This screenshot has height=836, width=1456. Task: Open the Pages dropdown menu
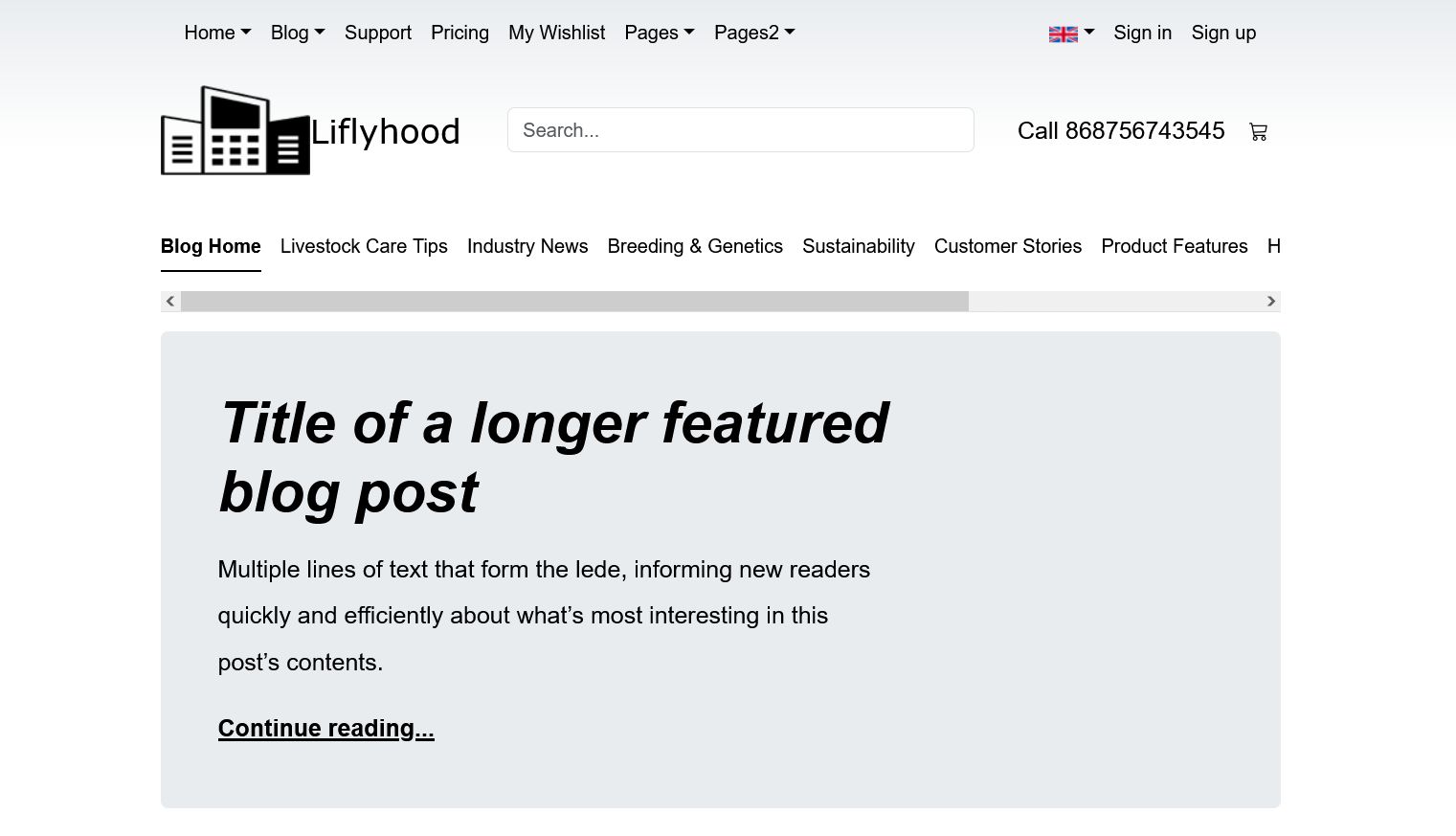660,33
